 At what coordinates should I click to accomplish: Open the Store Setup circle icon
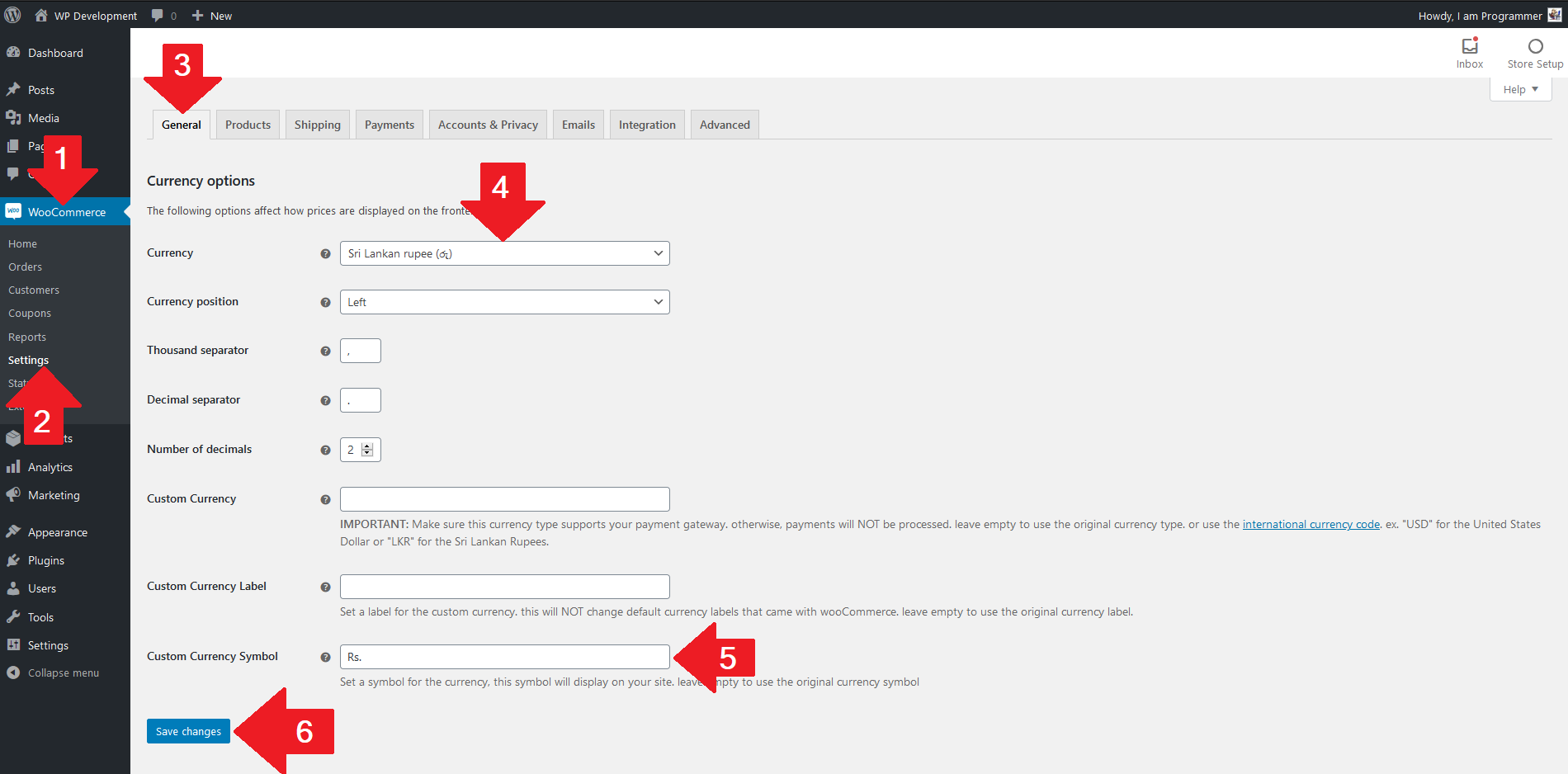click(x=1536, y=46)
